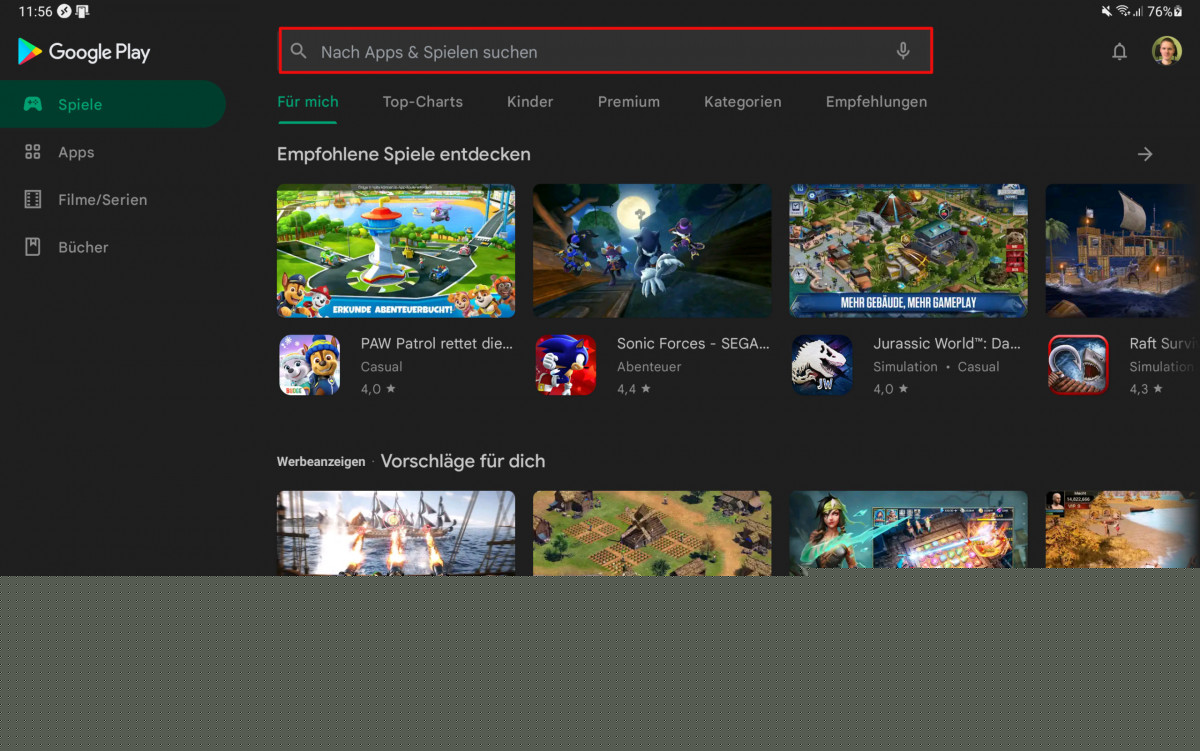Click the Filme/Serien film icon

[33, 200]
